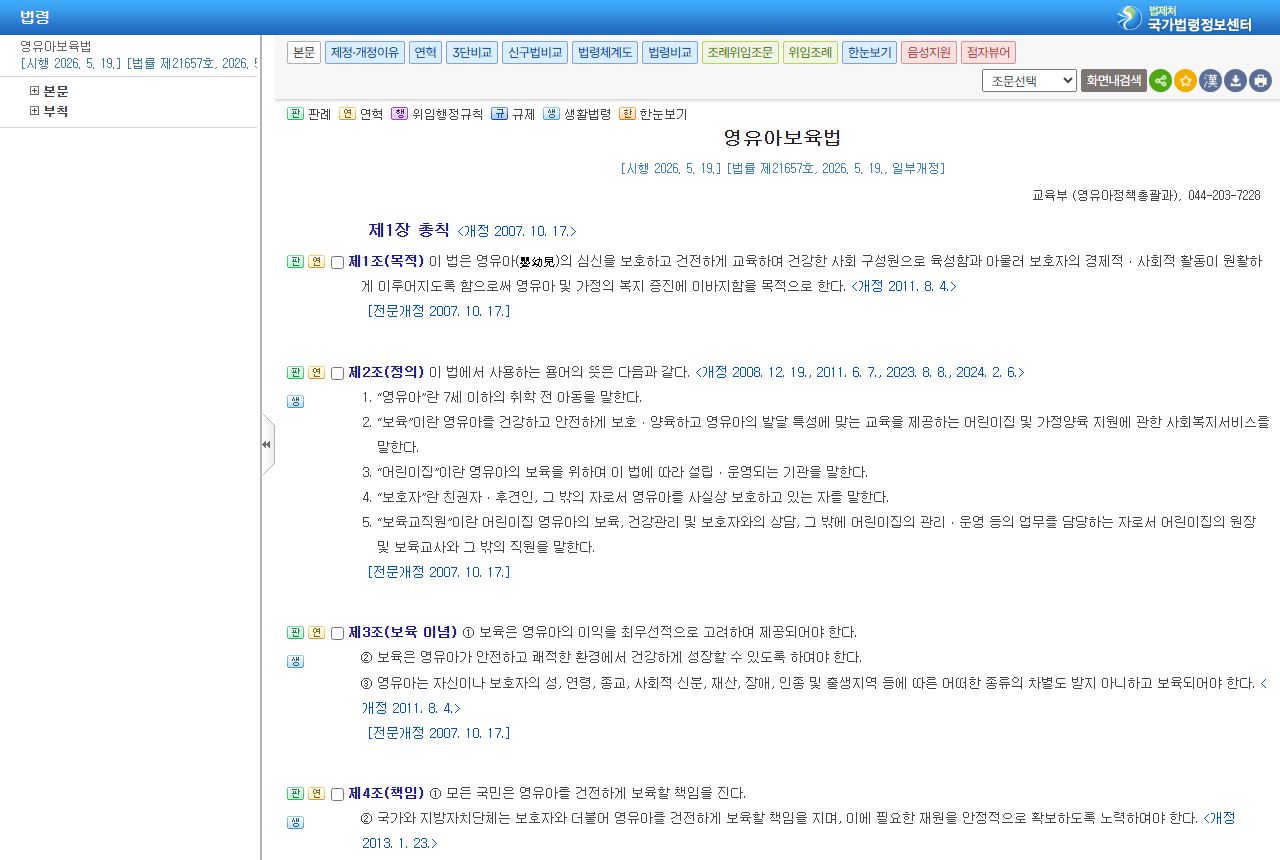Click the 연 icon beside 제1조(목적)
Screen dimensions: 1280x860
pos(316,262)
